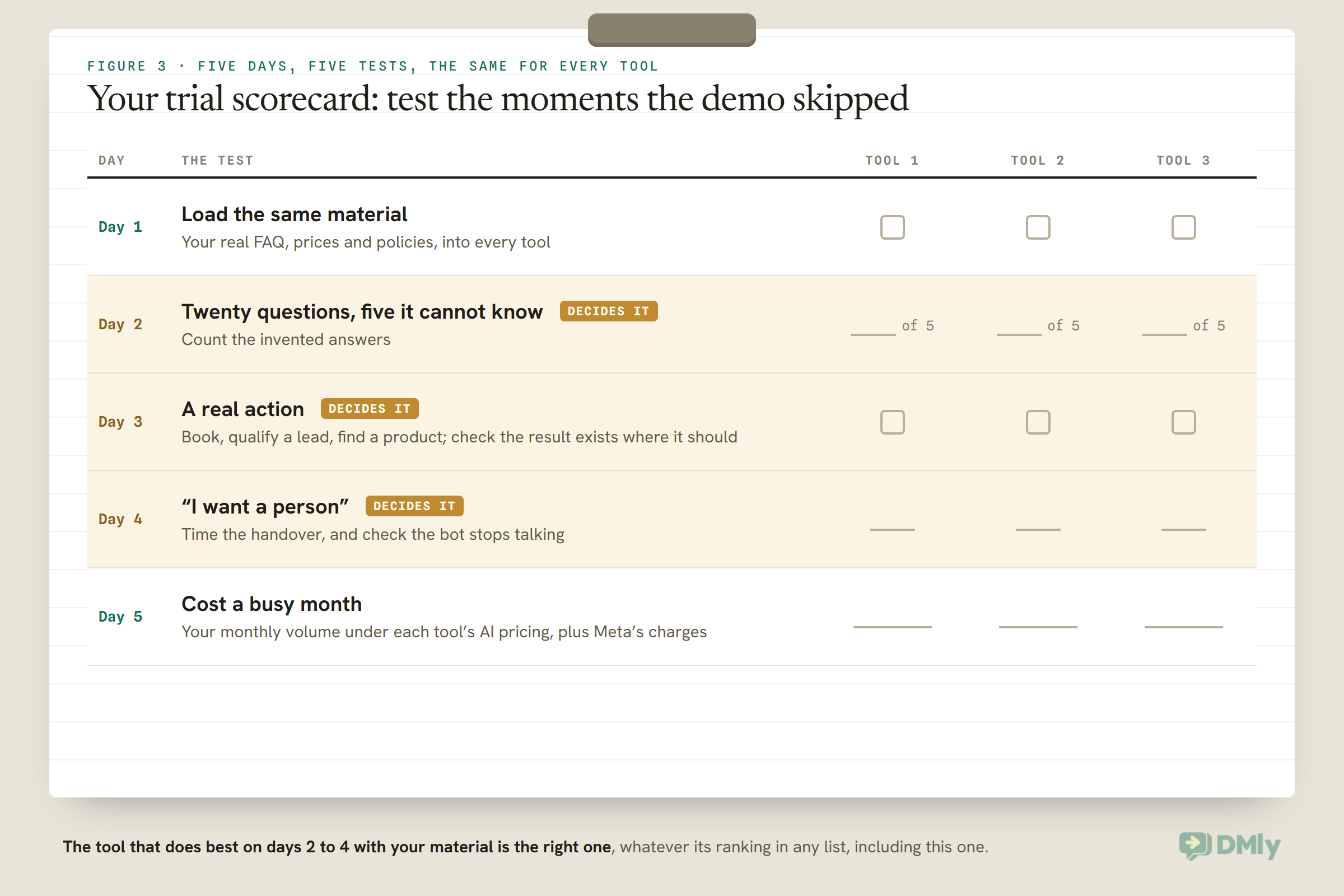Click the Day 1 row label
1344x896 pixels.
tap(120, 227)
